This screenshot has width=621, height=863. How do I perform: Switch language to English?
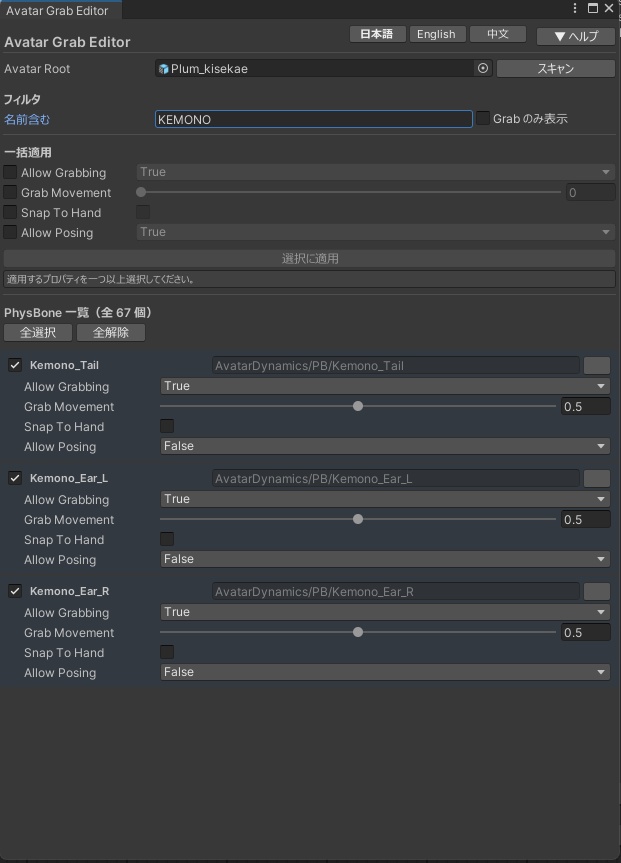point(437,34)
